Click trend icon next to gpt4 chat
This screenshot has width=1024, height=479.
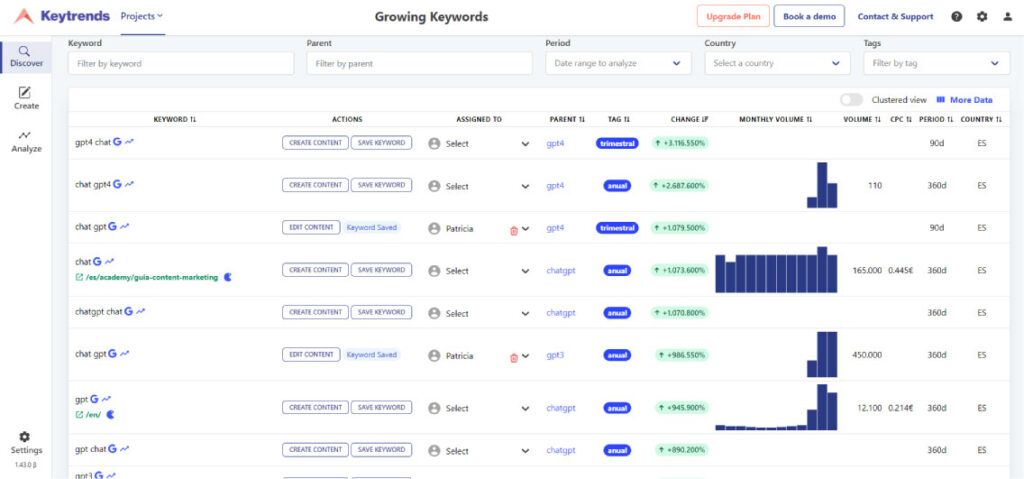coord(129,142)
